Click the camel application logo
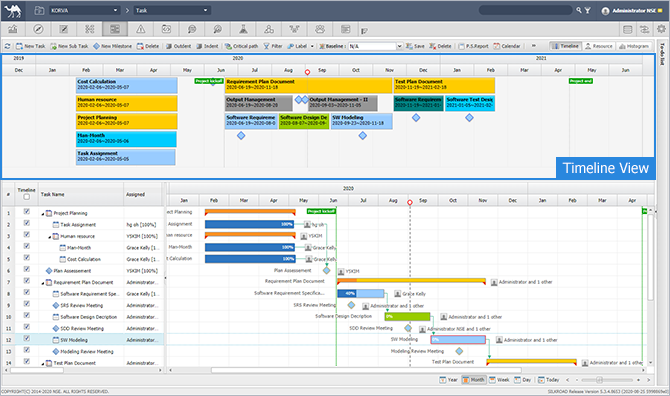The height and width of the screenshot is (396, 670). [13, 11]
